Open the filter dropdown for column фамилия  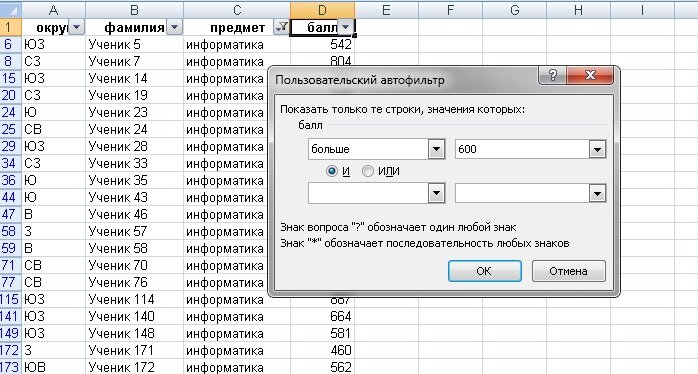(x=174, y=27)
